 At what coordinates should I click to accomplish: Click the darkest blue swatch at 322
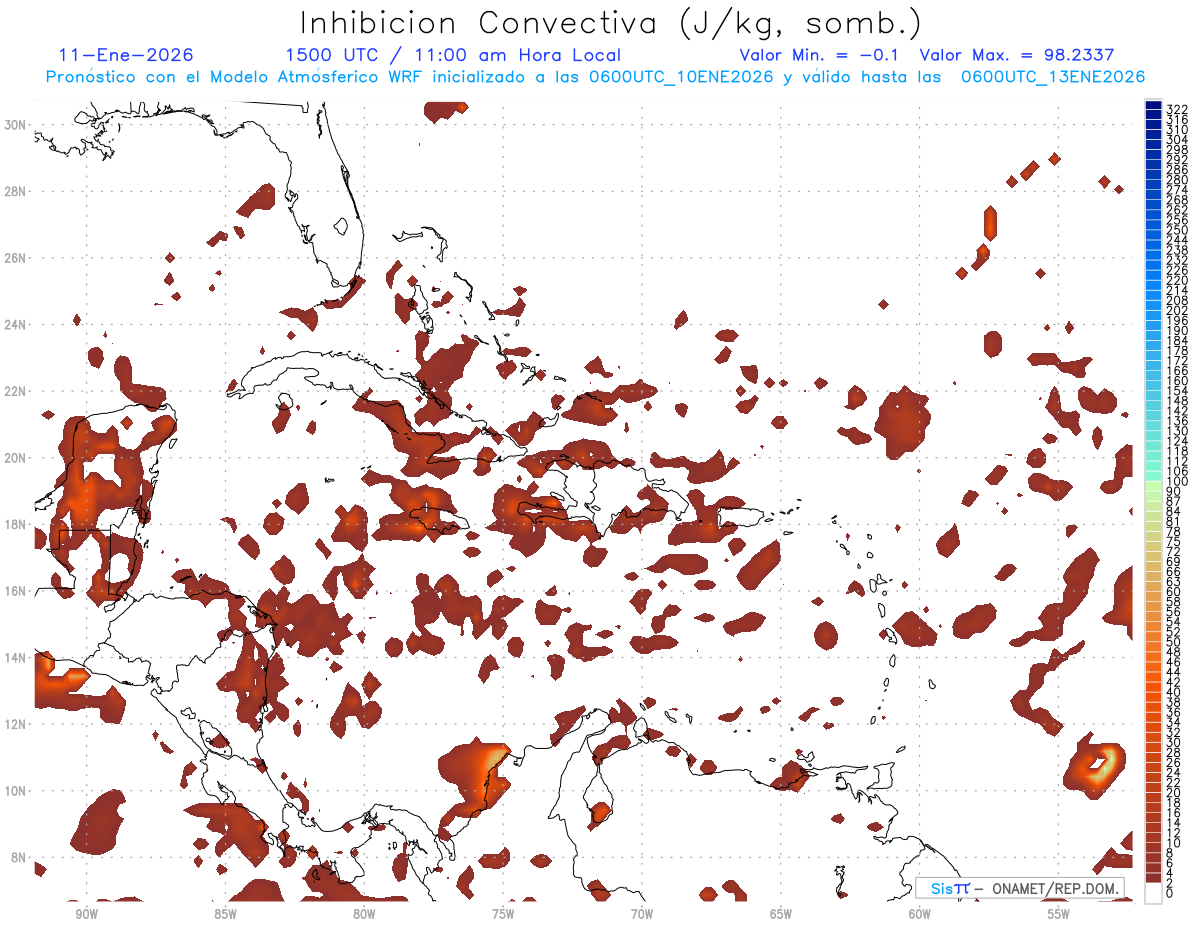pyautogui.click(x=1154, y=106)
